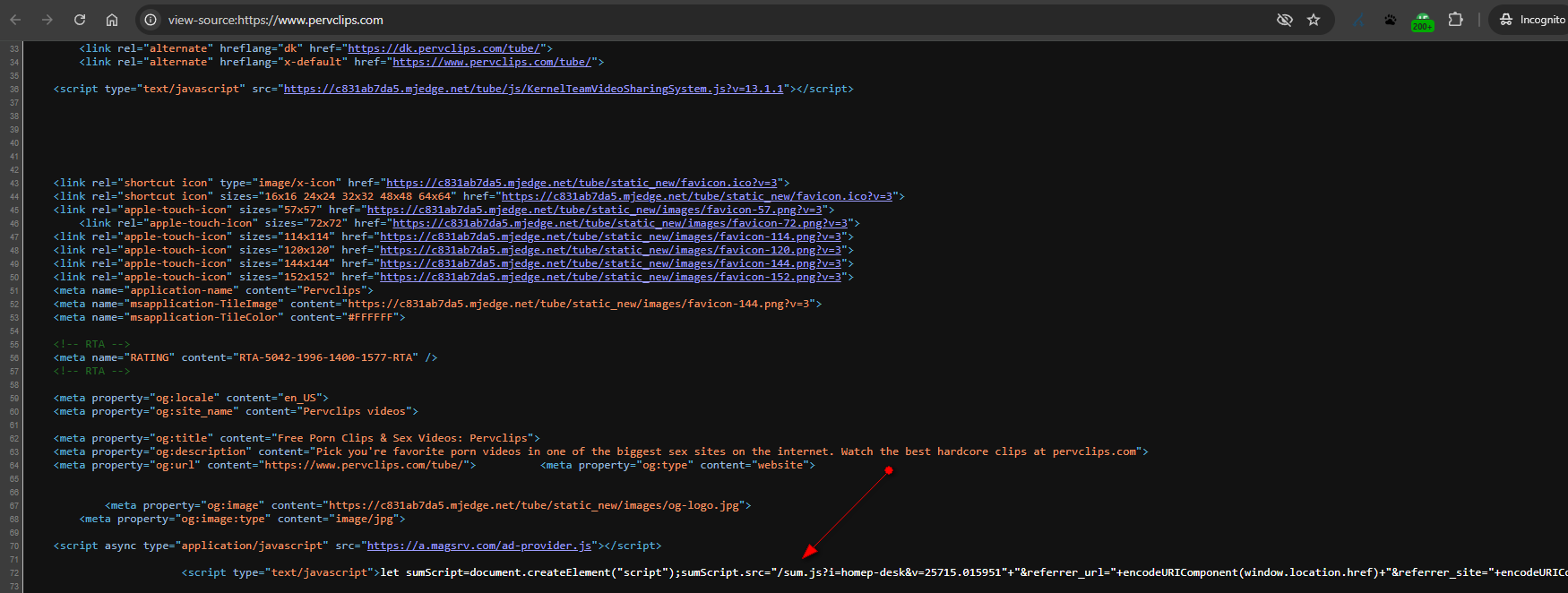Open the image/x-icon favicon.ico link
This screenshot has width=1568, height=593.
point(582,183)
